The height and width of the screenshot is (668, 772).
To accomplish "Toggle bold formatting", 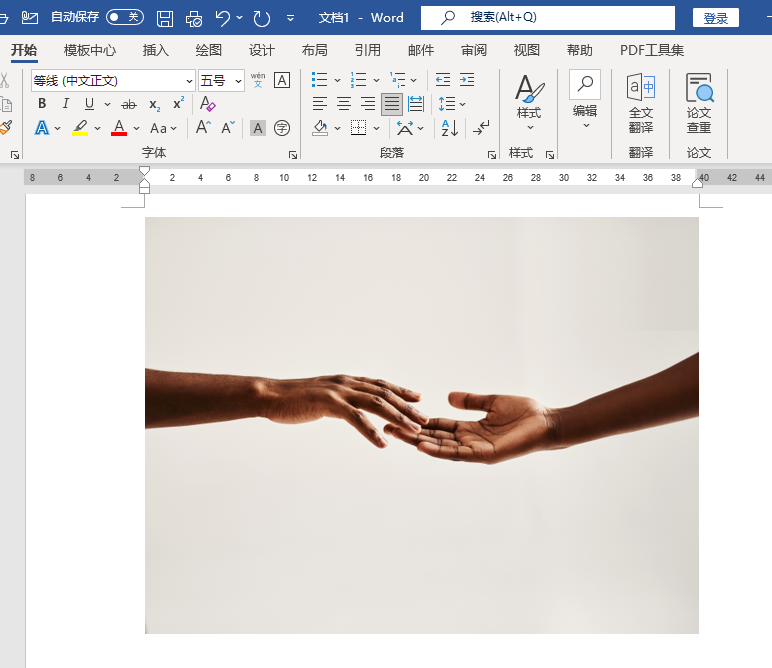I will coord(42,104).
